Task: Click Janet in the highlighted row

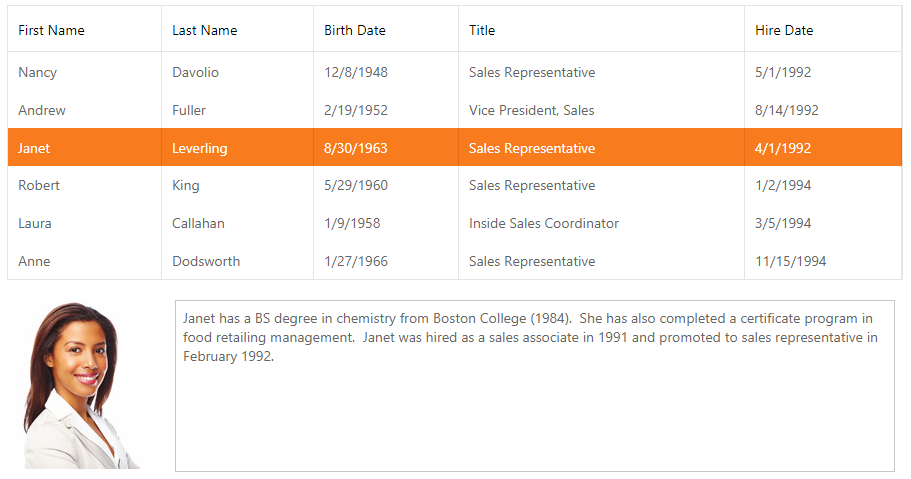Action: tap(34, 148)
